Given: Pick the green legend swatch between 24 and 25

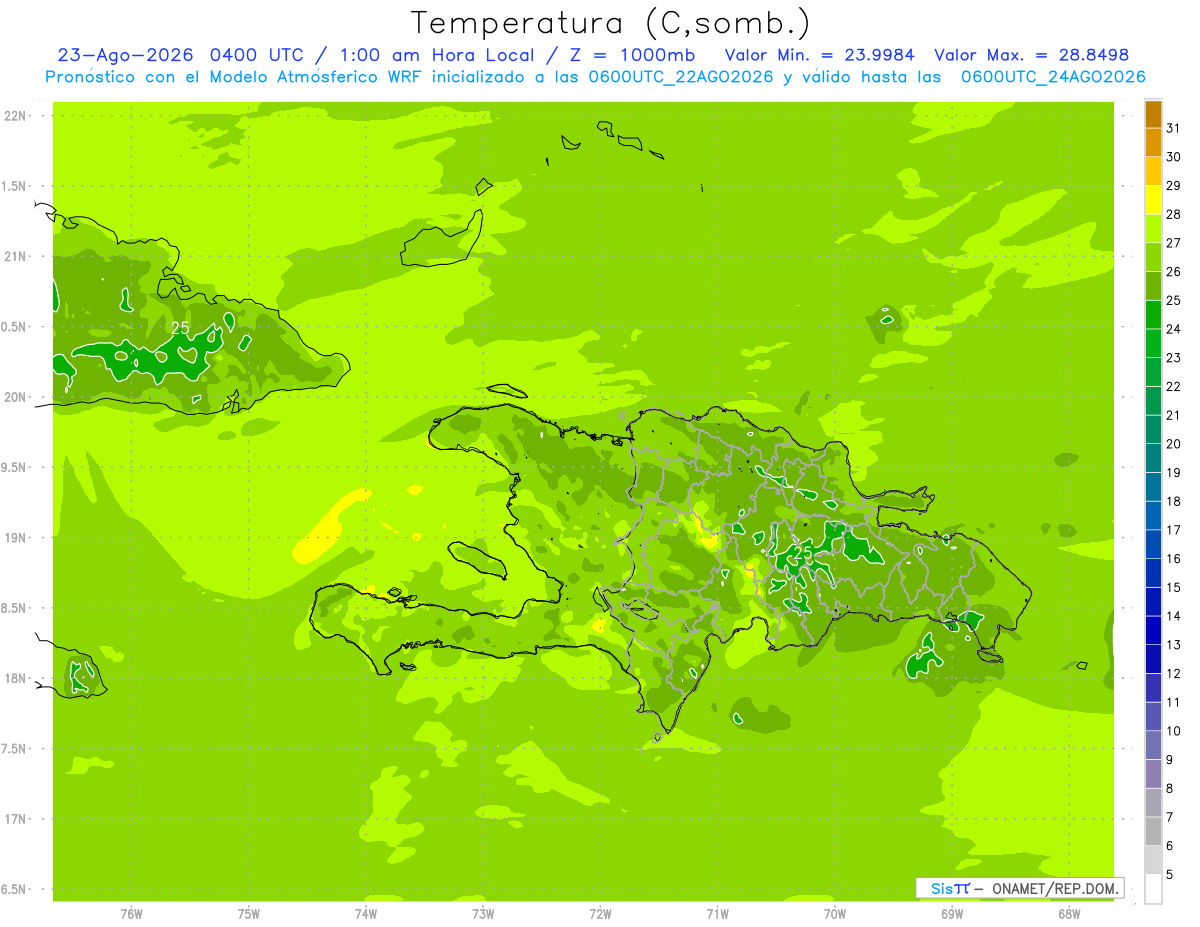Looking at the screenshot, I should click(x=1153, y=315).
